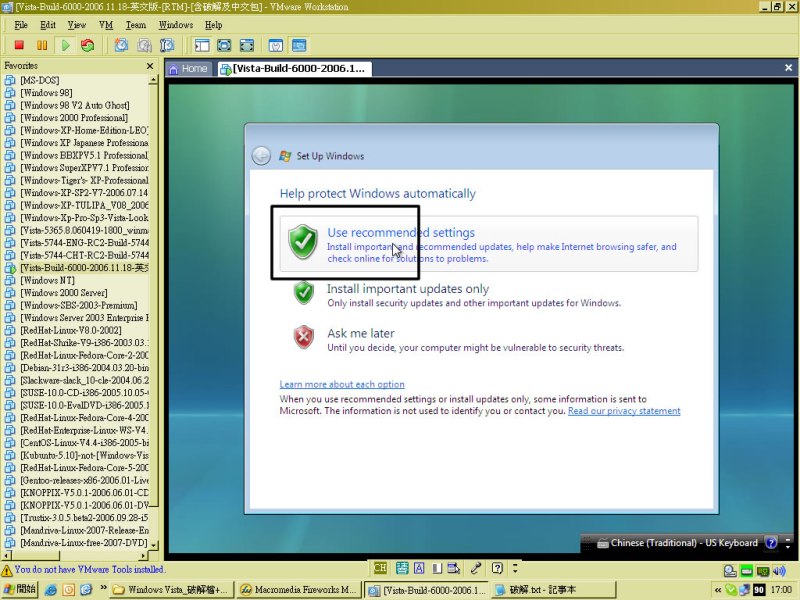
Task: Click the Start button on taskbar
Action: (x=19, y=589)
